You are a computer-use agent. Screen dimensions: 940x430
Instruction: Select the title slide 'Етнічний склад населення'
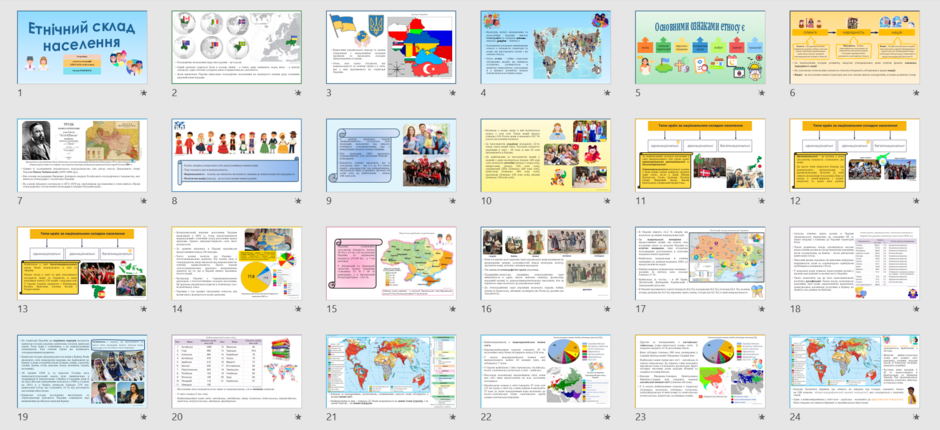pos(82,47)
